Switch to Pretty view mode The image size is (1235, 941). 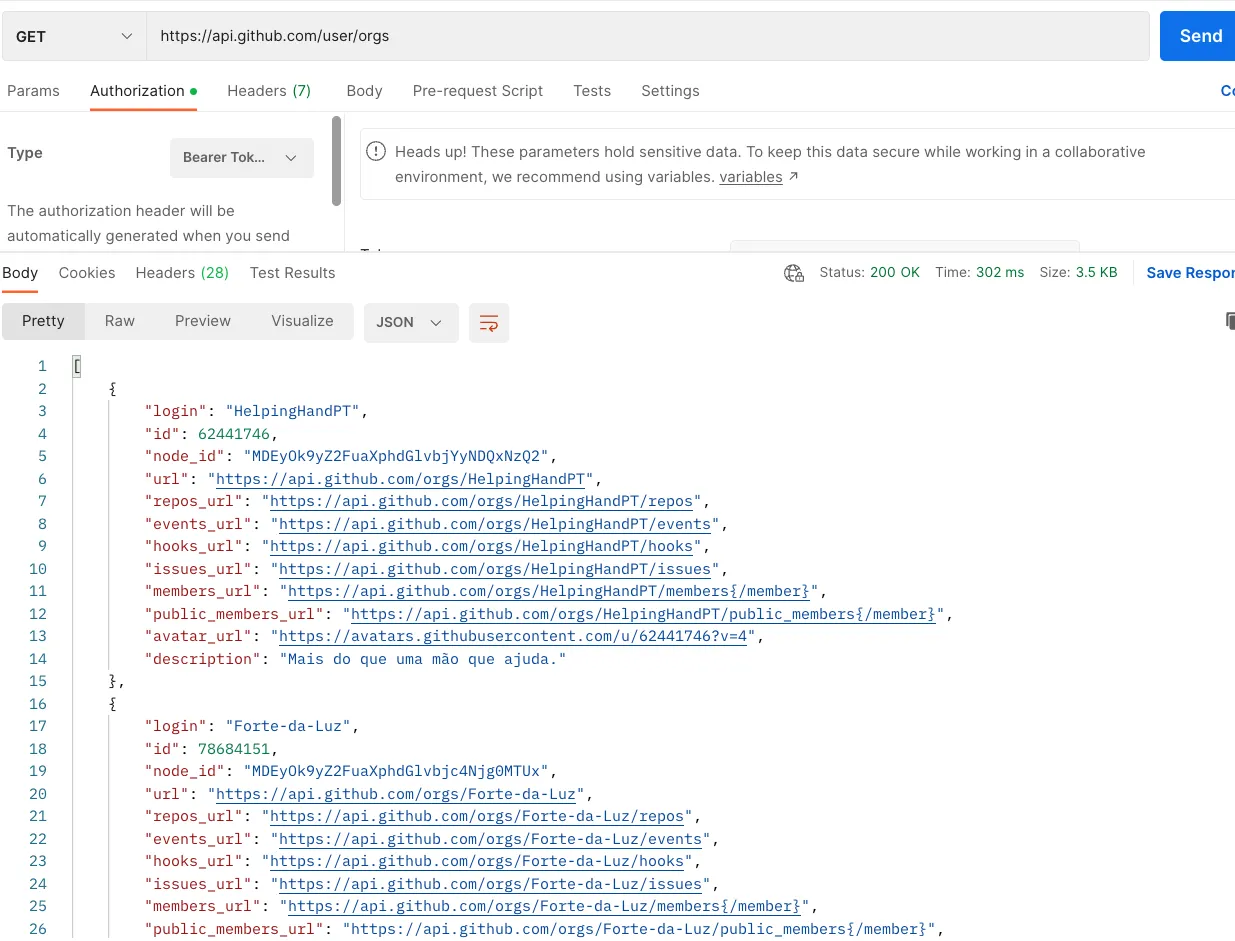pos(43,321)
